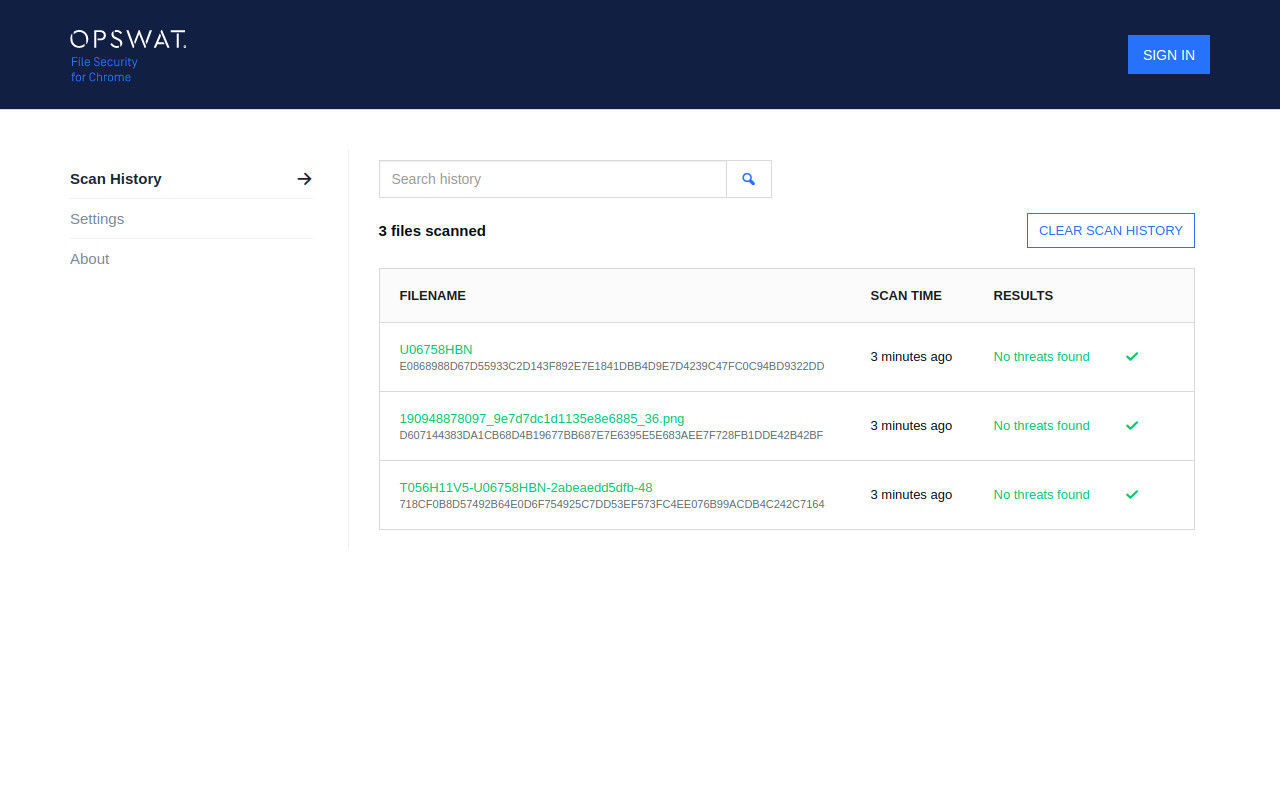The image size is (1280, 800).
Task: Click the OPSWAT File Security logo
Action: pos(127,54)
